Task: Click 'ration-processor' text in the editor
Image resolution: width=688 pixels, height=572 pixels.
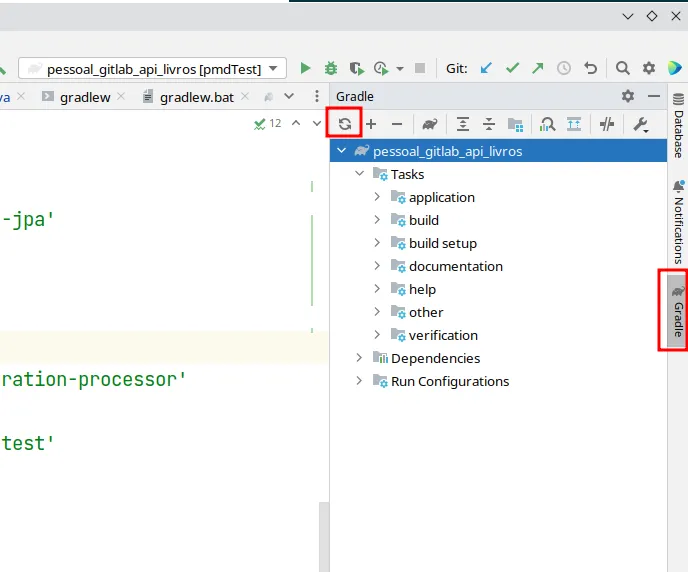Action: (93, 380)
